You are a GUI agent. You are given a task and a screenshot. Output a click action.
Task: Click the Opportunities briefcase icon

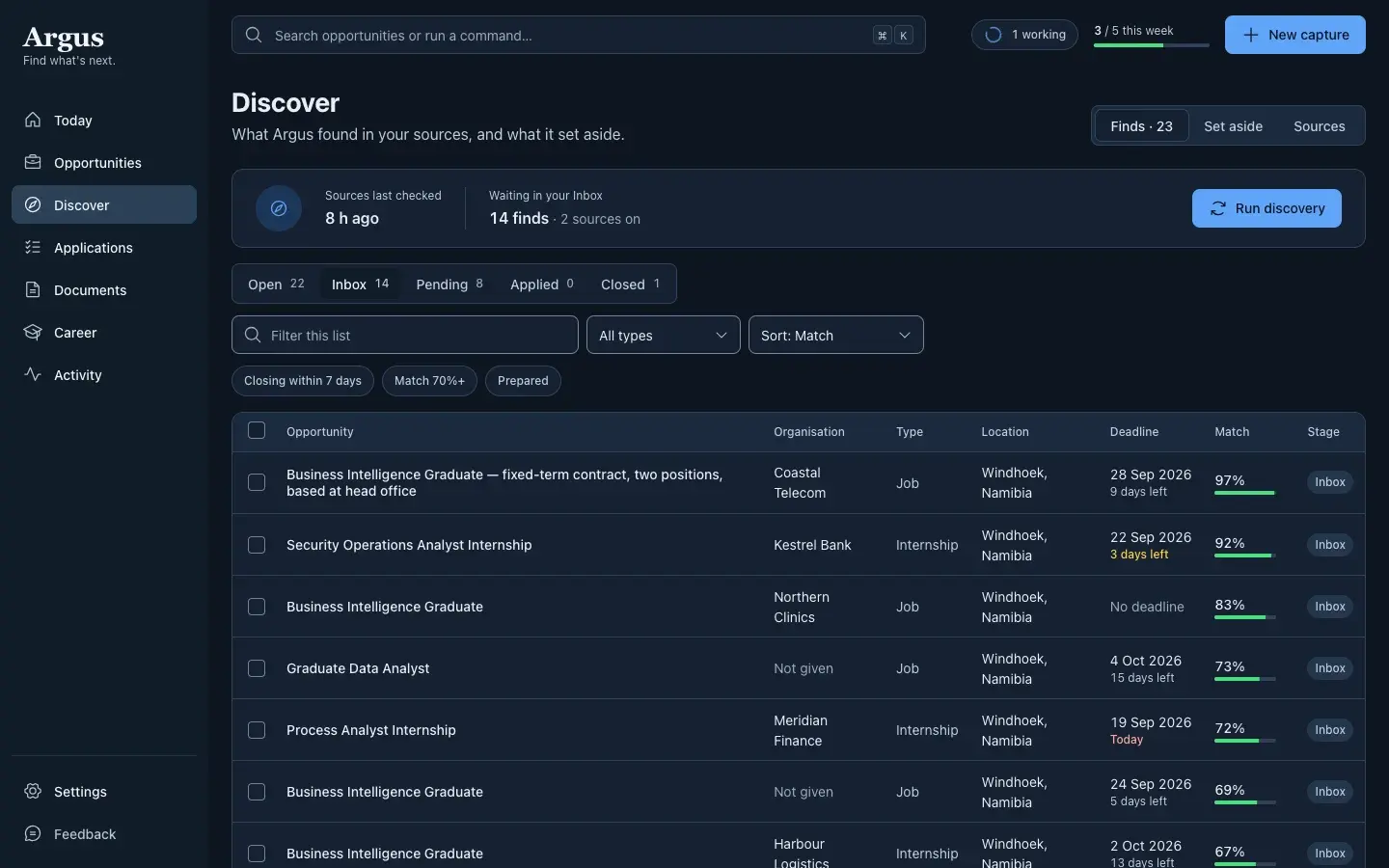coord(33,162)
